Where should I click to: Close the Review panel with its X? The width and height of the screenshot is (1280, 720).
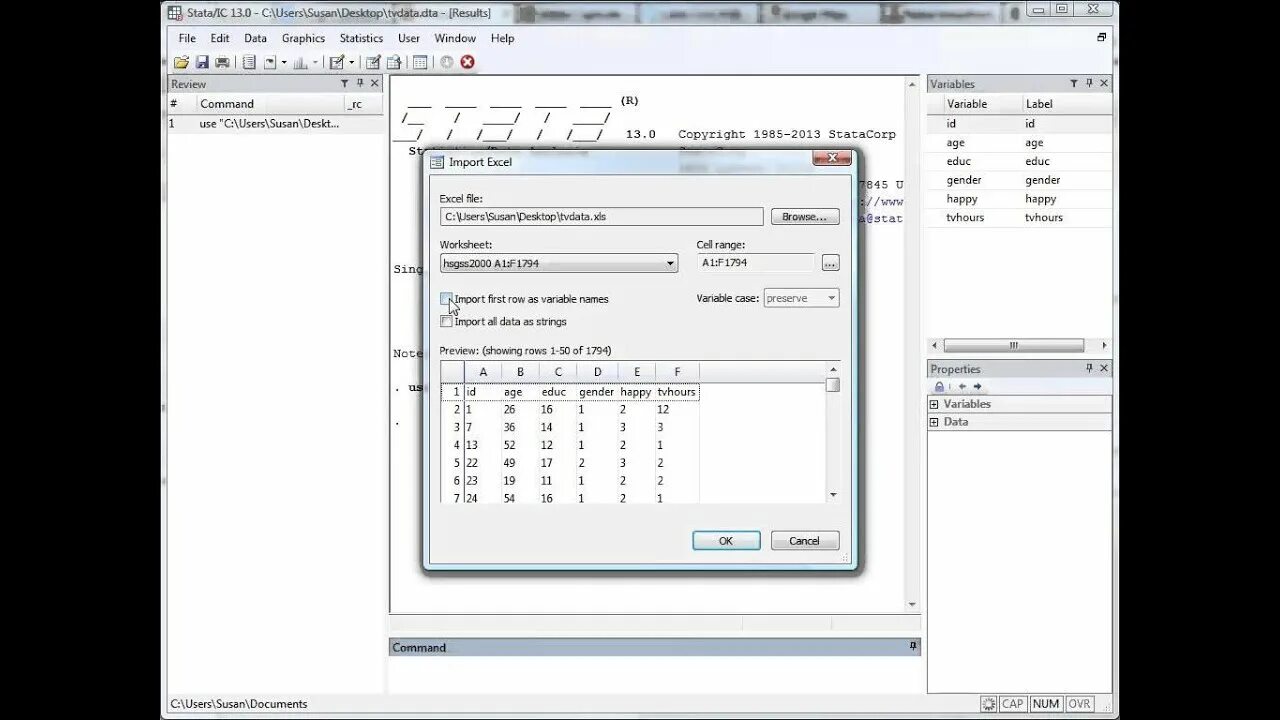(x=375, y=84)
